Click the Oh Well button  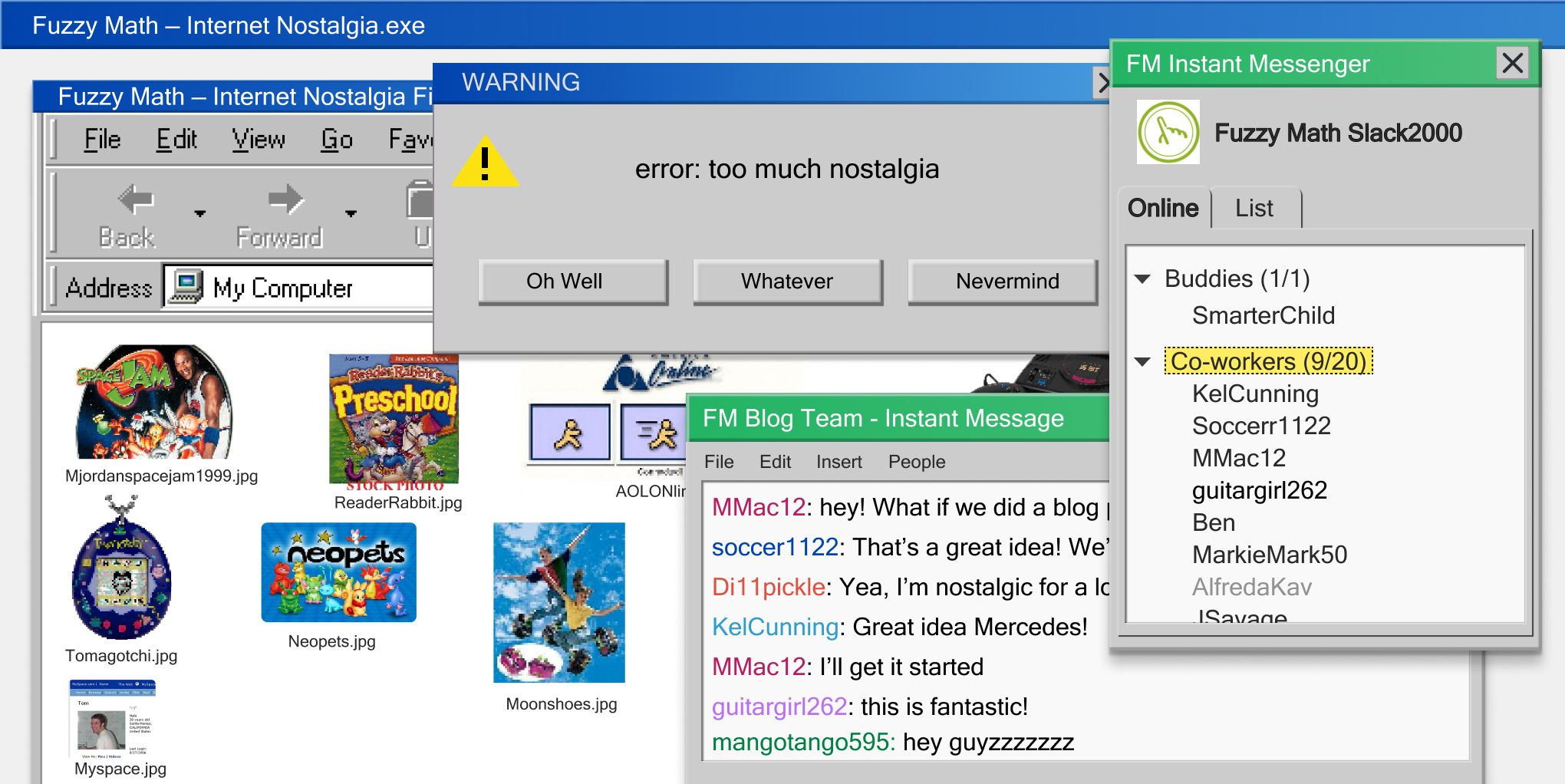[x=573, y=282]
